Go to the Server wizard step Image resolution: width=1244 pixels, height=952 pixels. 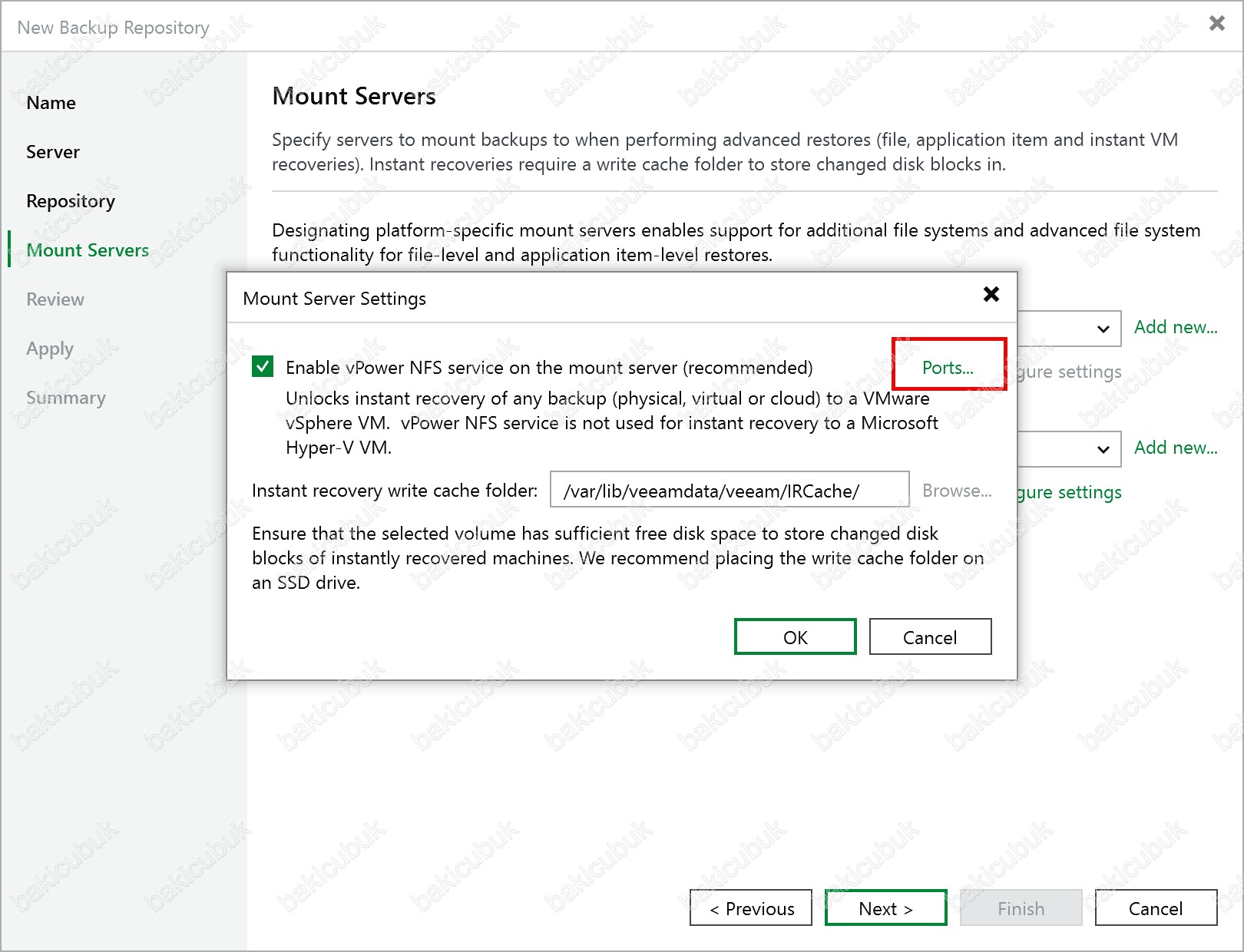pos(53,152)
